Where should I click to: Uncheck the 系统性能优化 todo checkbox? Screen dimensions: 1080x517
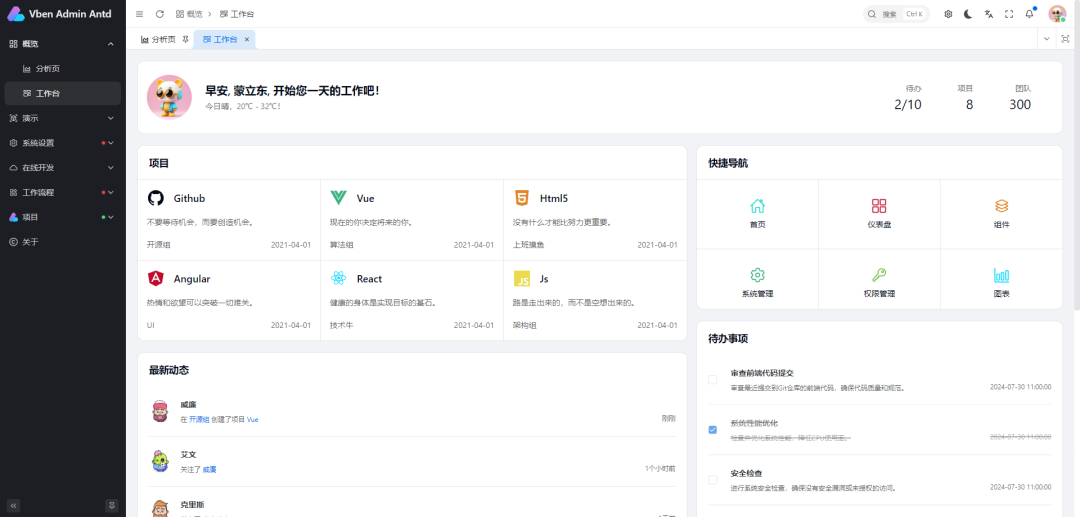click(713, 429)
